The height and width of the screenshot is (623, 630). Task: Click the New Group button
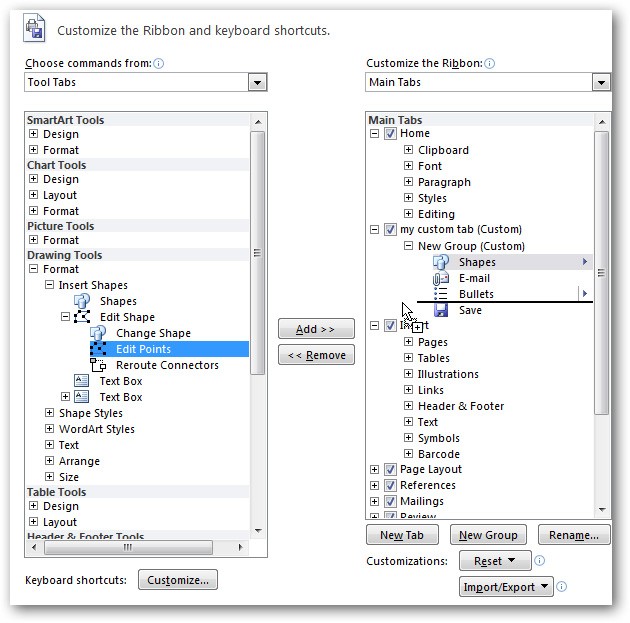coord(488,535)
